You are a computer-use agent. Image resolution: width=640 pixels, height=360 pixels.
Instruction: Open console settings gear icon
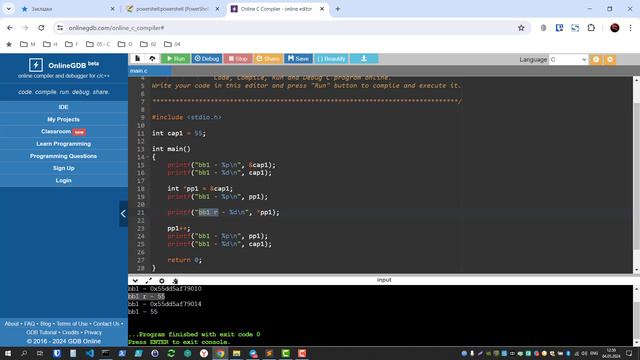tap(162, 281)
